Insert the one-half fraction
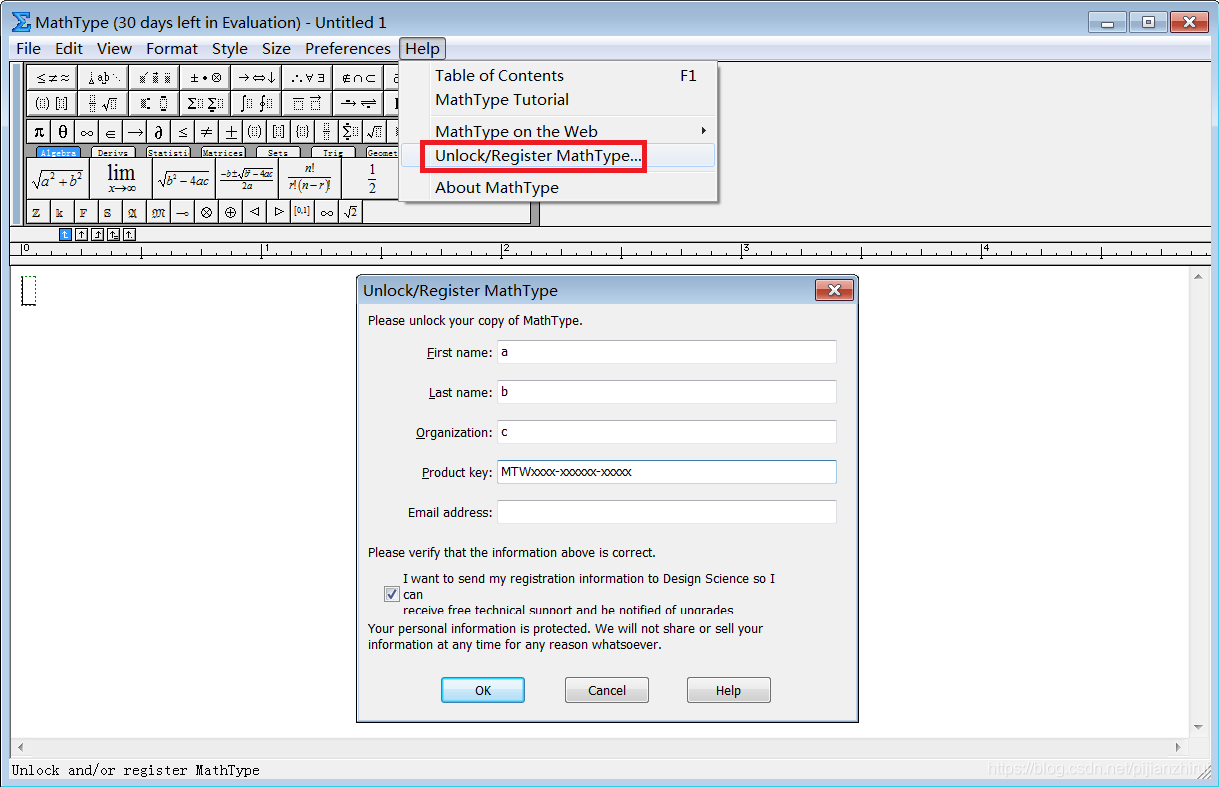The width and height of the screenshot is (1219, 787). 372,179
